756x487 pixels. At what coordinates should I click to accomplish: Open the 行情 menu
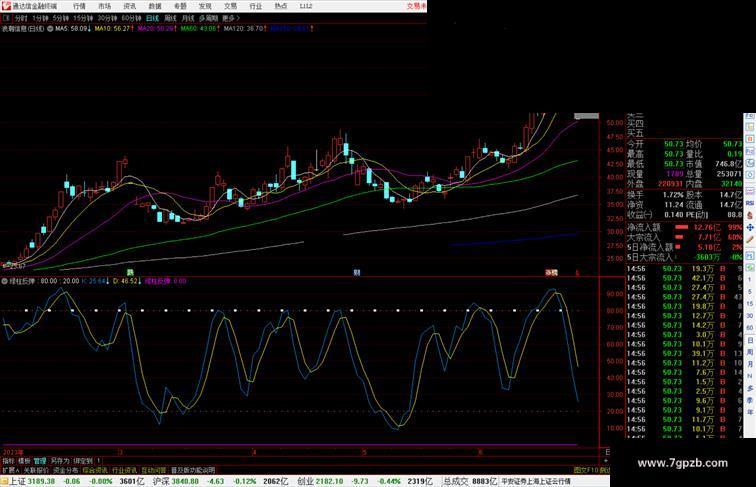[x=79, y=6]
